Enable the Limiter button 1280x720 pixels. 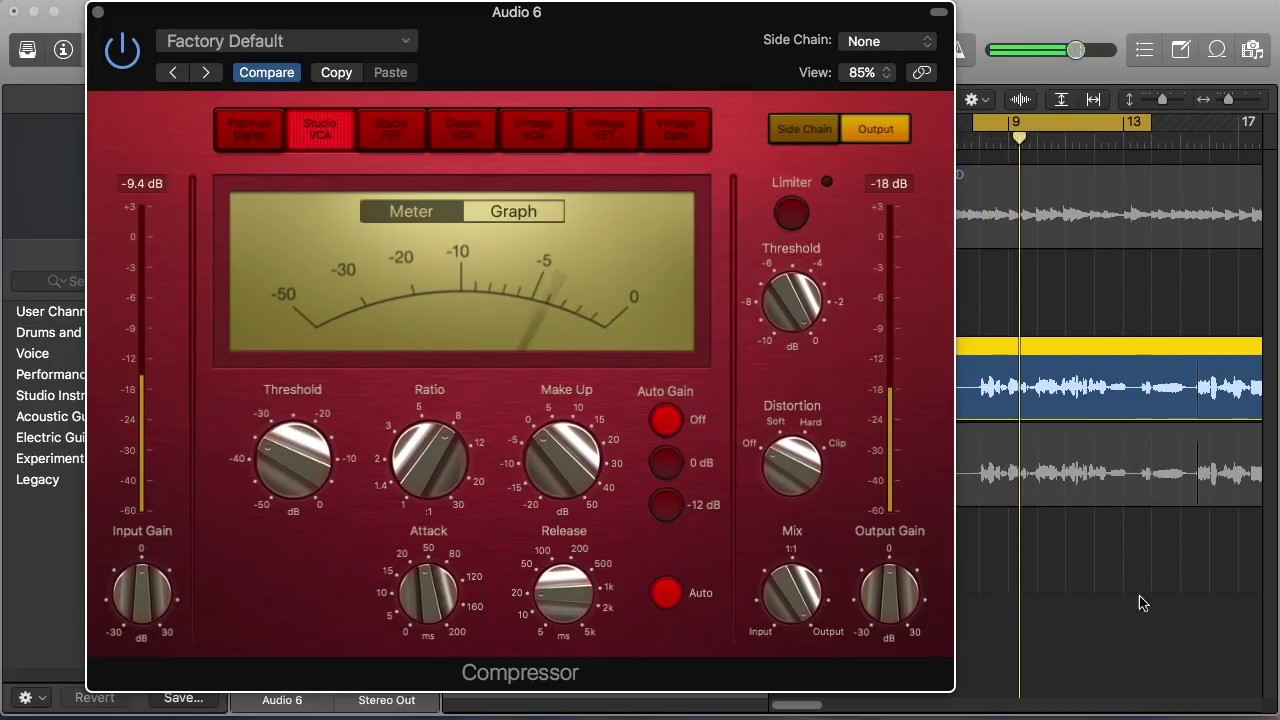[x=791, y=213]
